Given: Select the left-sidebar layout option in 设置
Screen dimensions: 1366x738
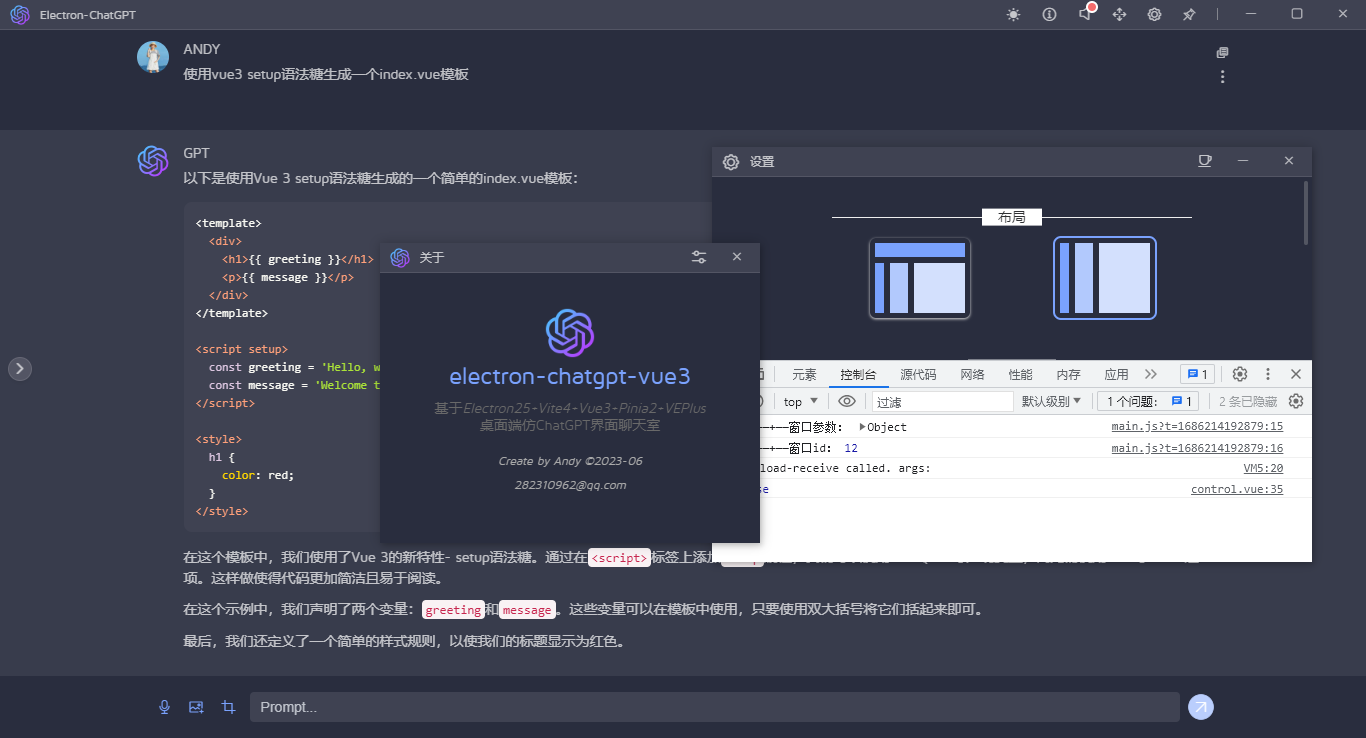Looking at the screenshot, I should [x=919, y=277].
